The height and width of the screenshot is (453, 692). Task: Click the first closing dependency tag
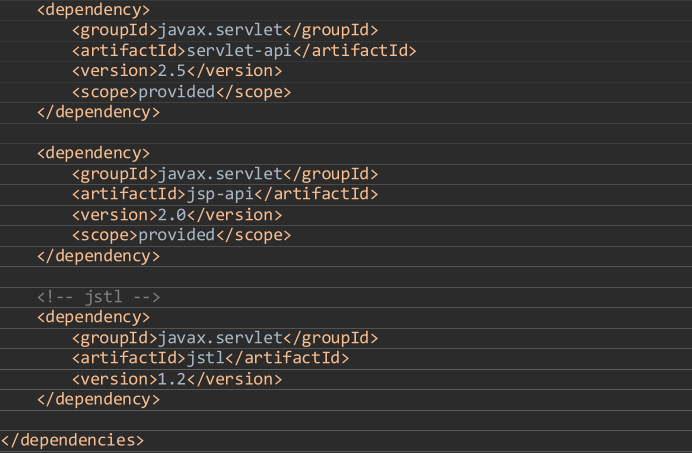[98, 112]
